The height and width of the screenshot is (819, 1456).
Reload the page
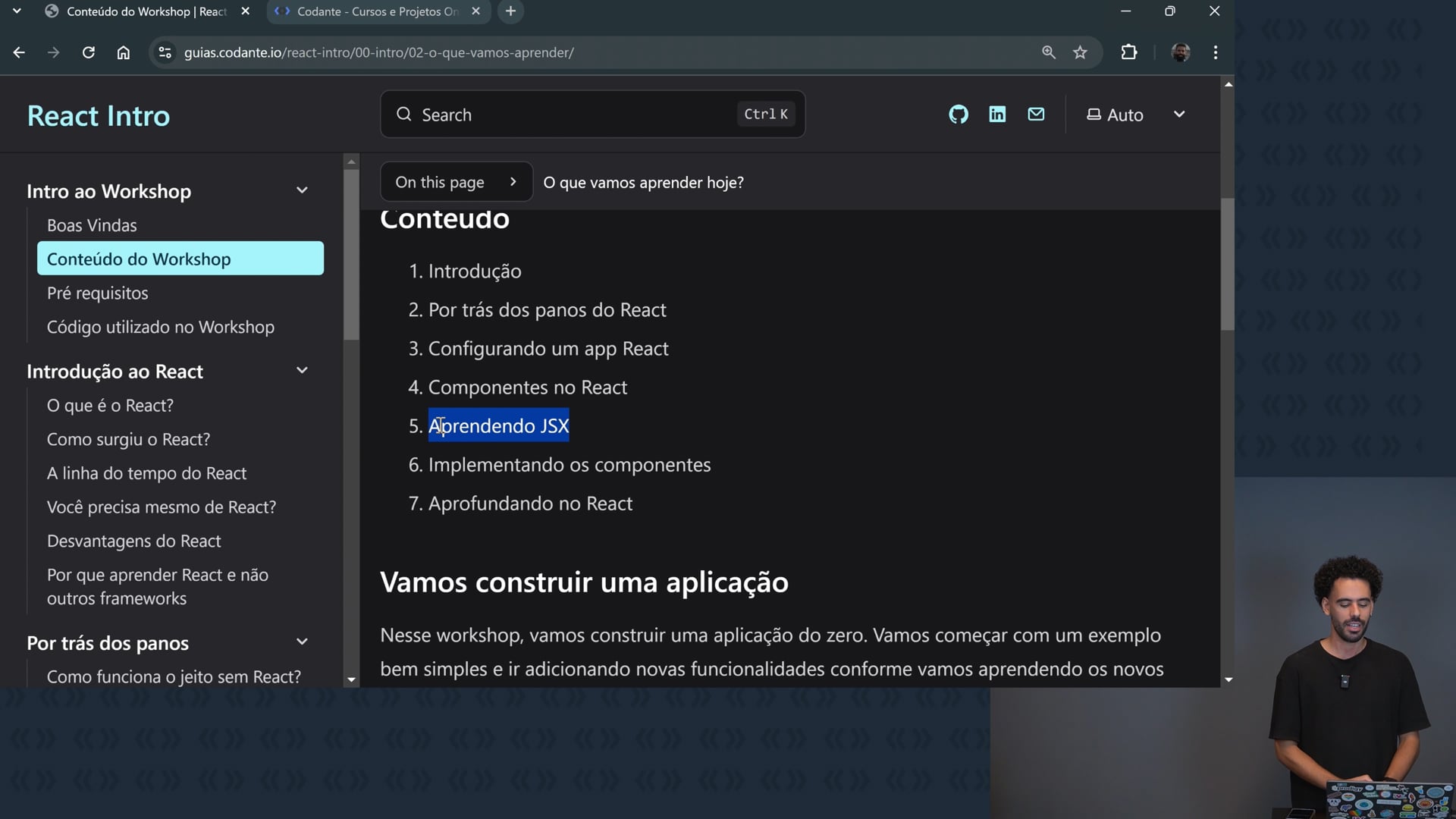pos(89,52)
